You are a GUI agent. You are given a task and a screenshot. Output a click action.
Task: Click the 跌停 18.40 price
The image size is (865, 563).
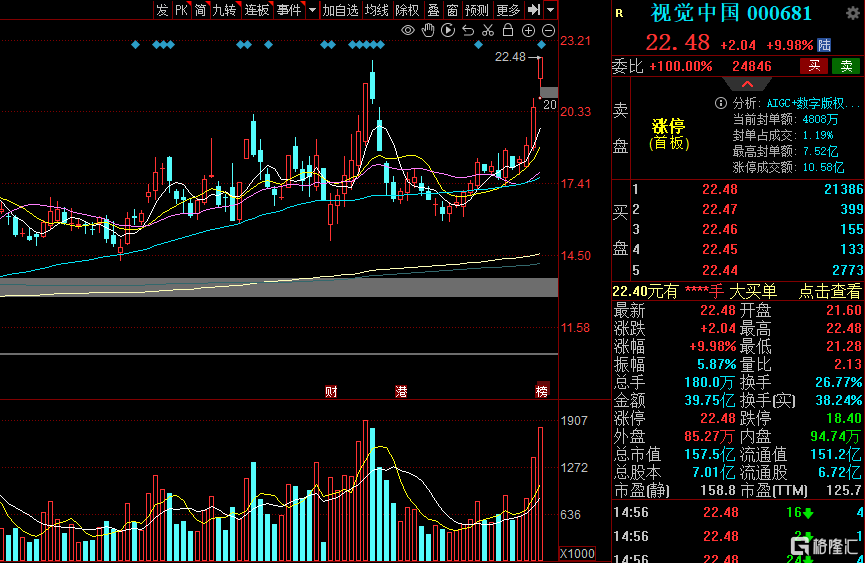[x=844, y=418]
